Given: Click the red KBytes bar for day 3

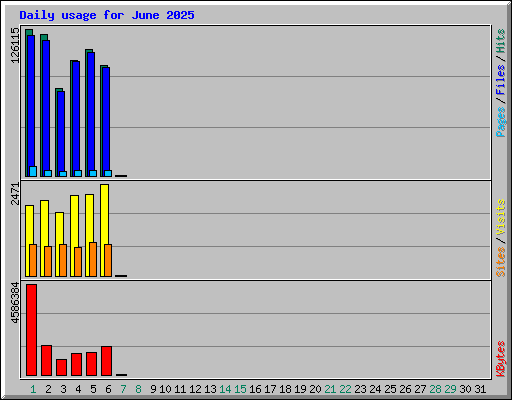Looking at the screenshot, I should click(x=62, y=368).
